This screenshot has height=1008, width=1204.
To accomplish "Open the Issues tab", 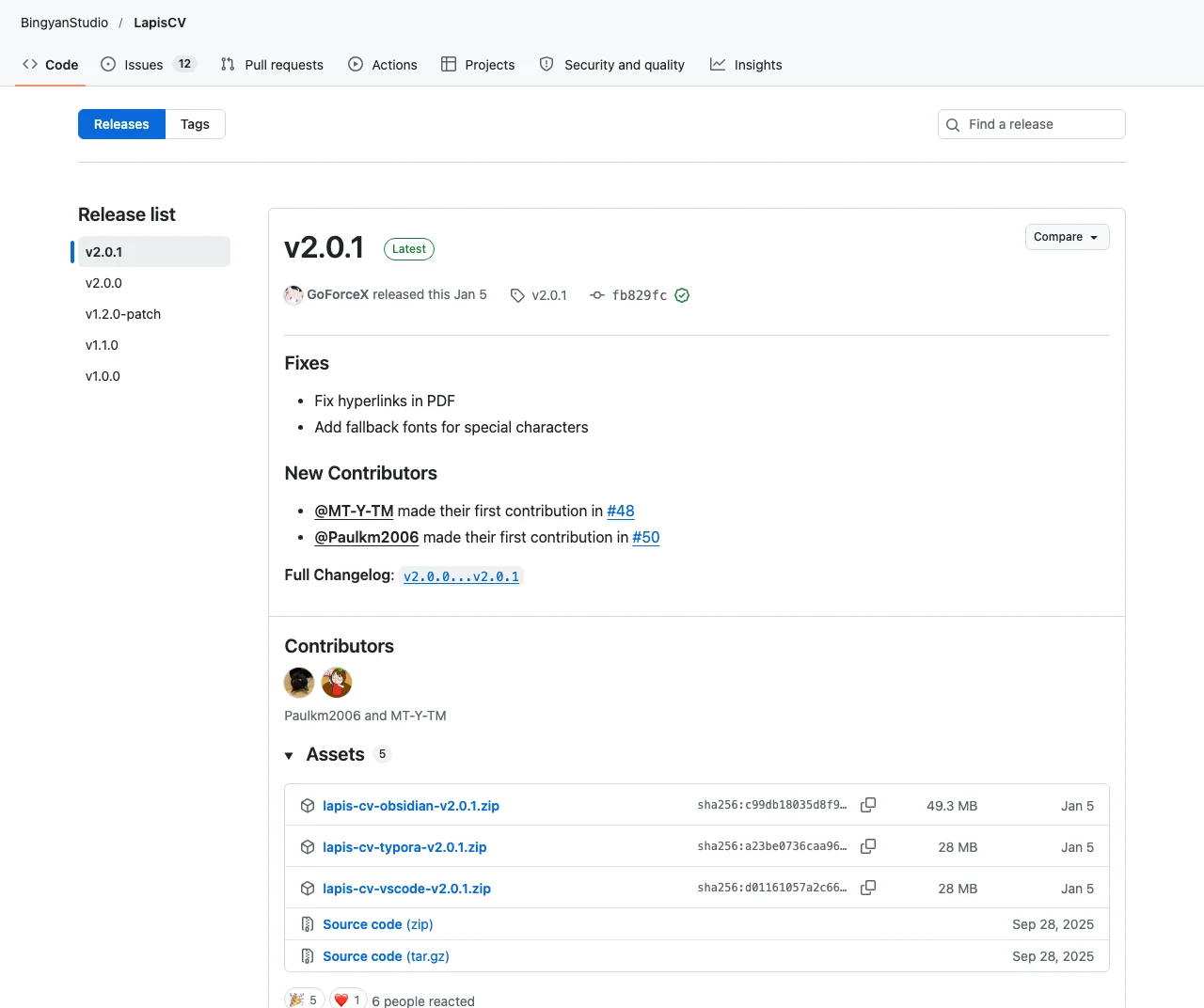I will pos(148,65).
